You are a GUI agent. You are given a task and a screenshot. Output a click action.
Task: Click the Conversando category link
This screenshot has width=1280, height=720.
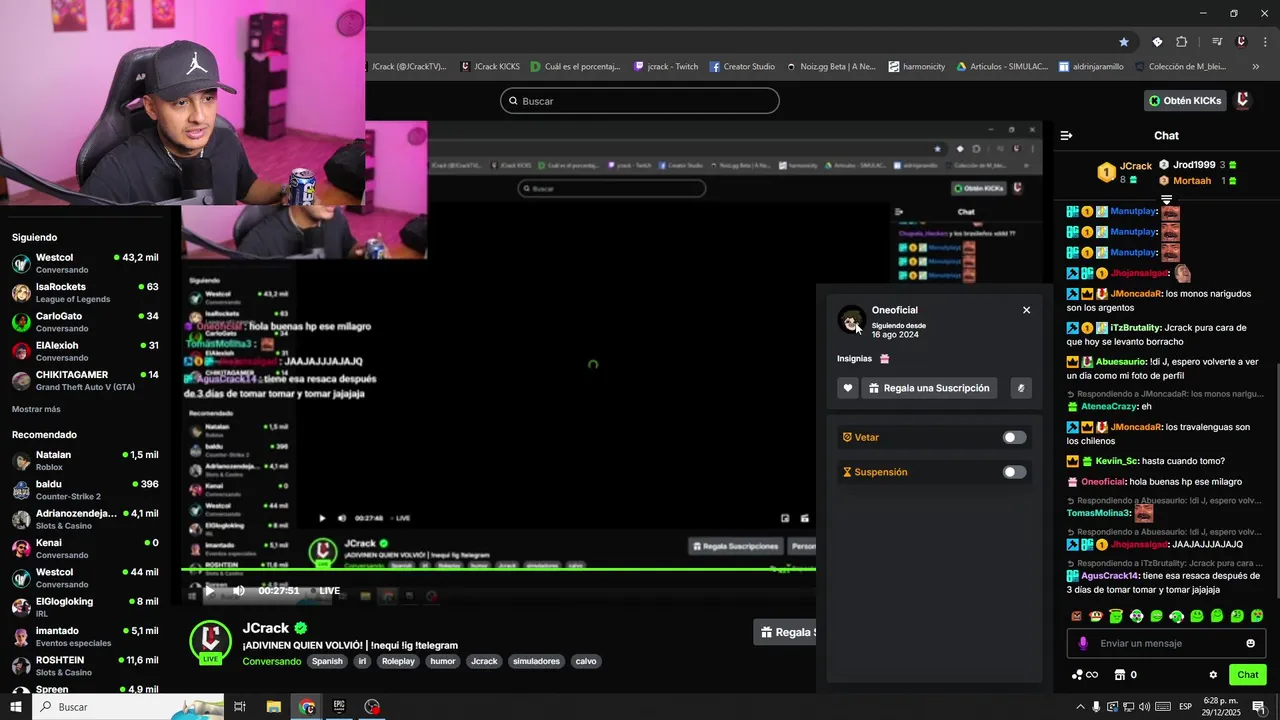[x=271, y=661]
